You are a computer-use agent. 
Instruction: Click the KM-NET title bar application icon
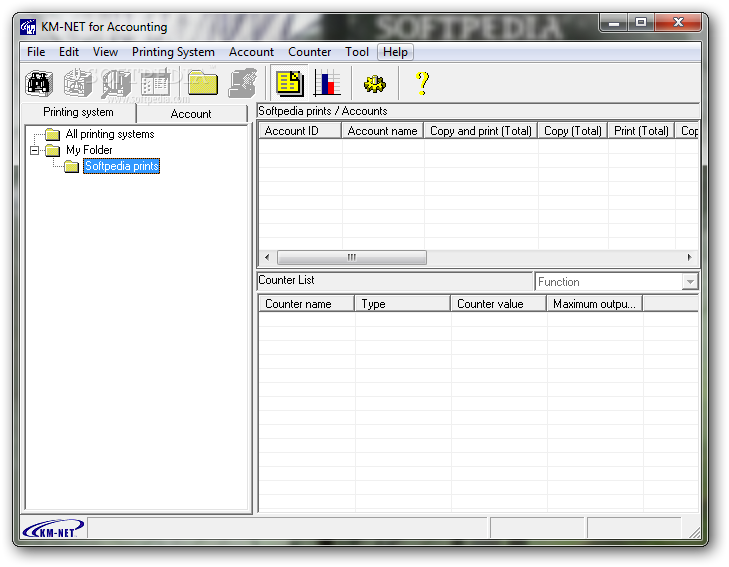28,27
